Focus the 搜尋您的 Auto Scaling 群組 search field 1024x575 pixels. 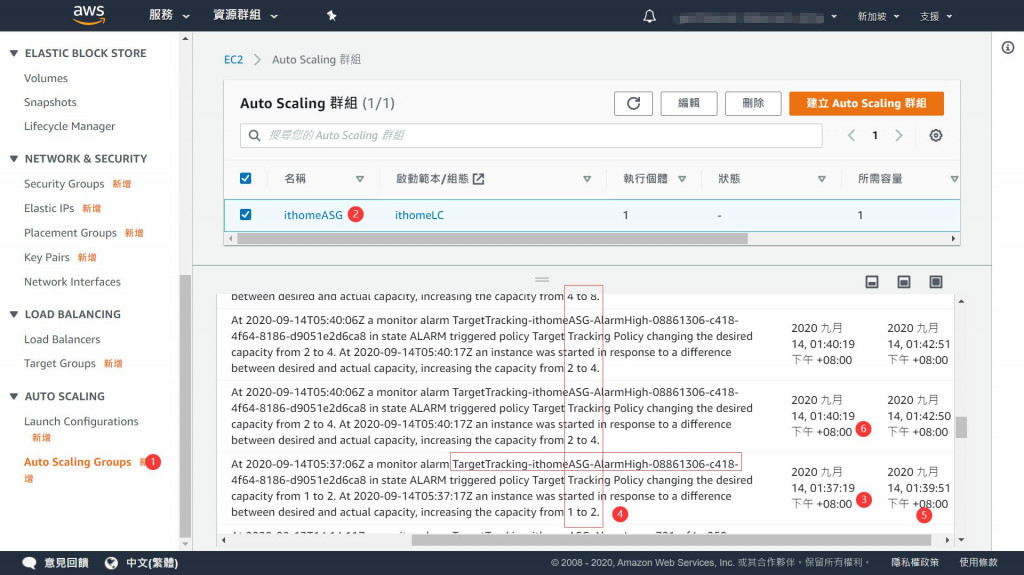pos(531,135)
